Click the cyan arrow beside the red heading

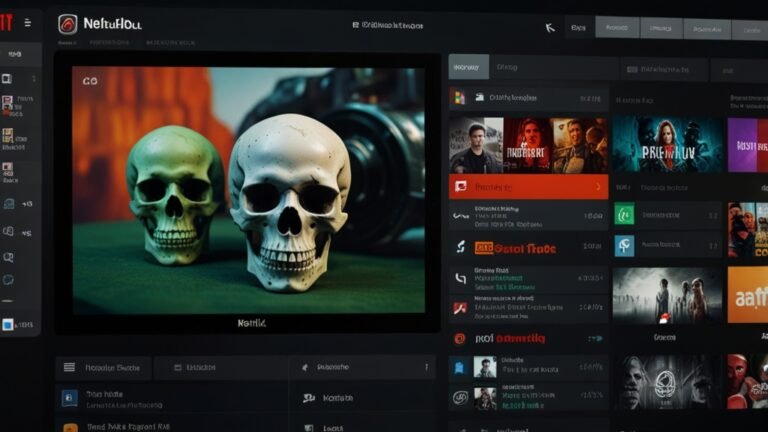595,338
